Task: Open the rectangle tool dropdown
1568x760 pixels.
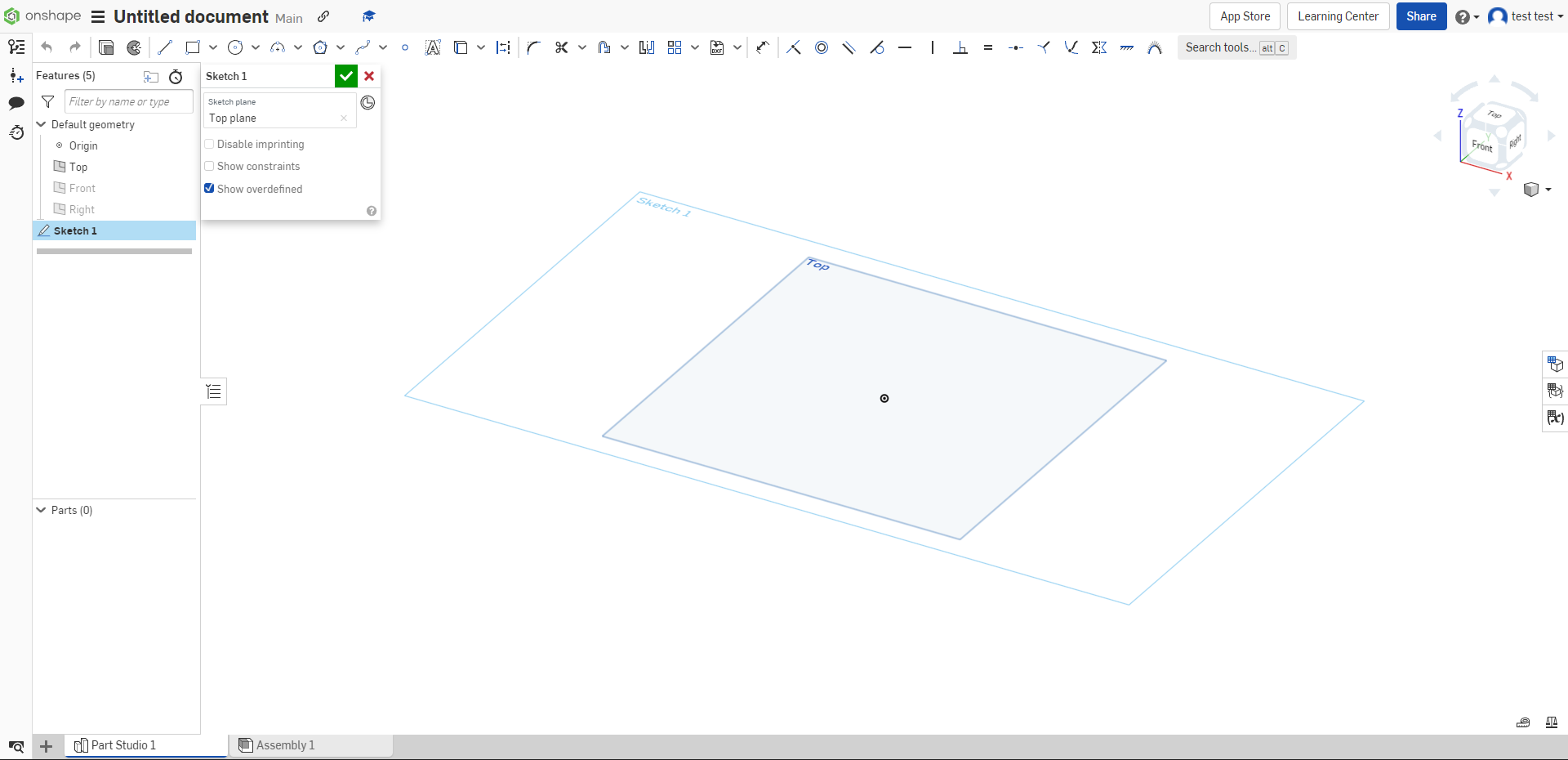Action: (x=212, y=47)
